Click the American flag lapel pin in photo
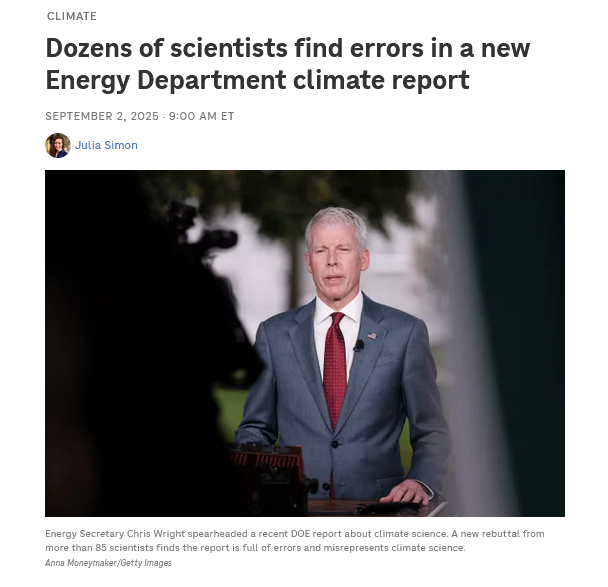 tap(371, 336)
